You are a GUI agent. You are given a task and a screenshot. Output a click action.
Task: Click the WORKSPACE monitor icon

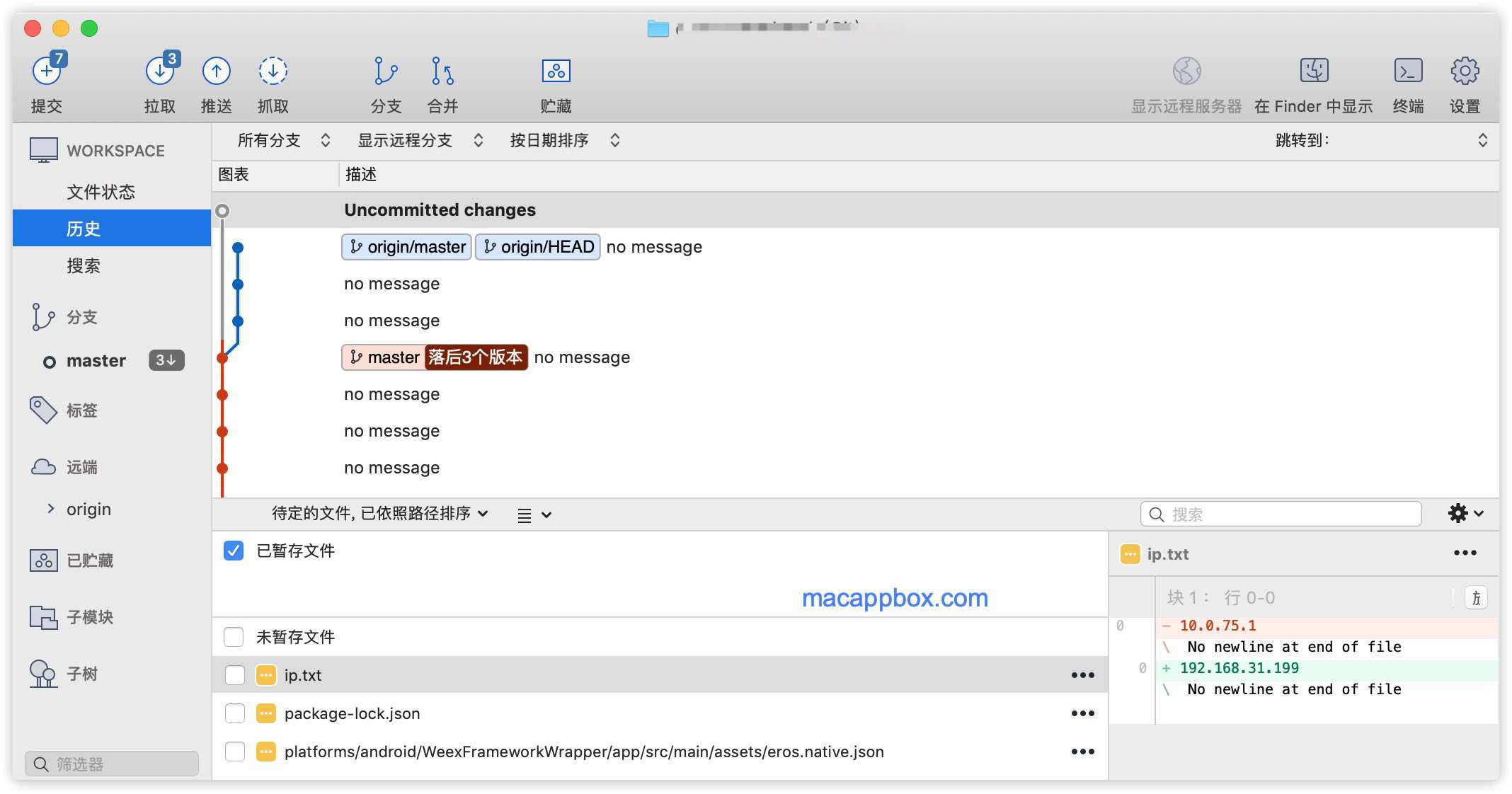click(44, 150)
